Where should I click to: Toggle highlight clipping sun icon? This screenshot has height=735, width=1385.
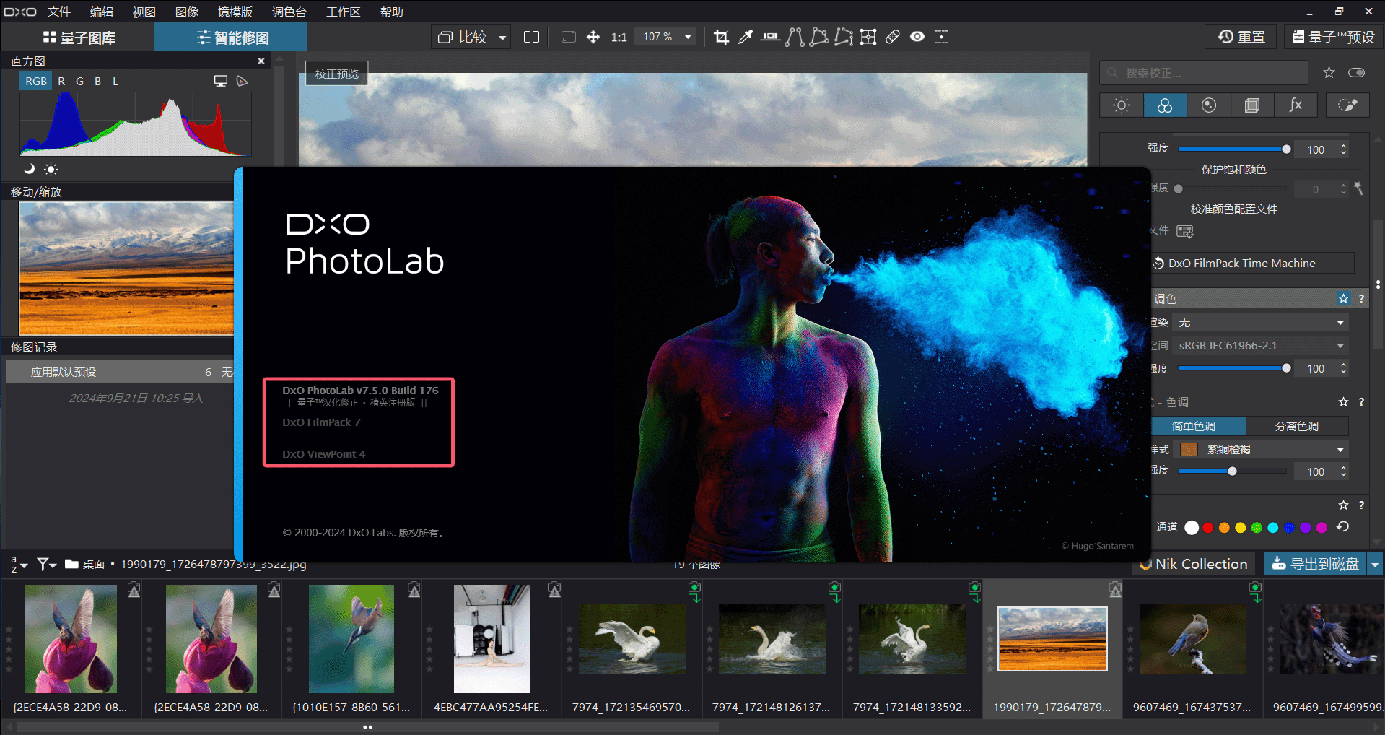(51, 168)
